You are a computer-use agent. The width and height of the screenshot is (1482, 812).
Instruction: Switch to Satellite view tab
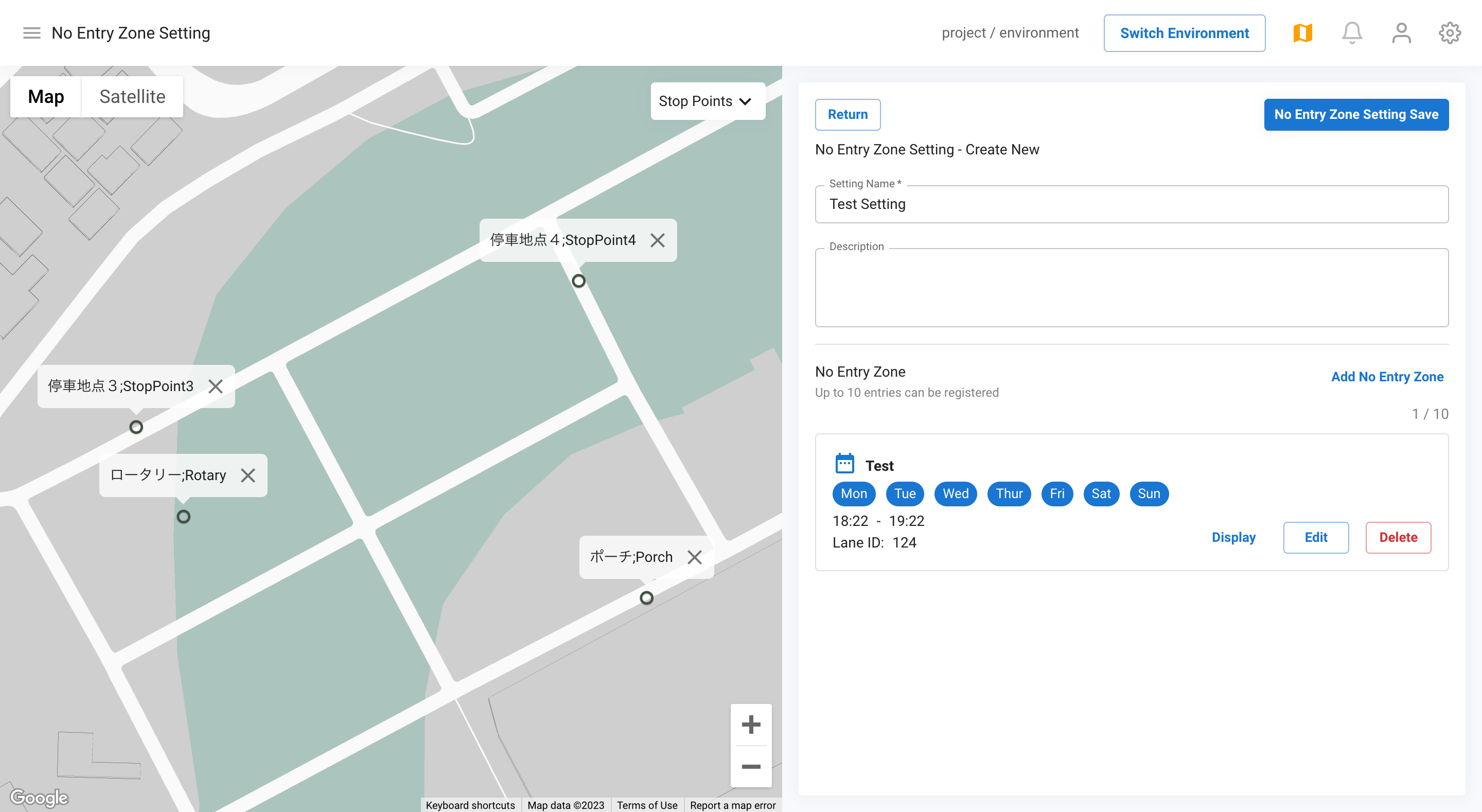(132, 97)
